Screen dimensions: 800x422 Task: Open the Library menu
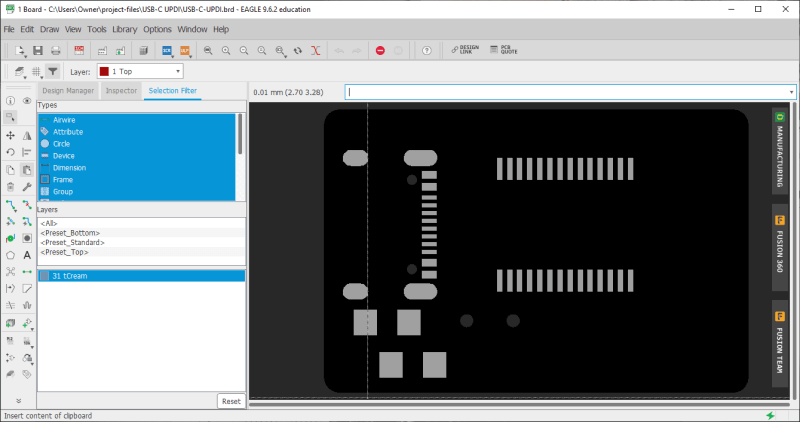[125, 29]
